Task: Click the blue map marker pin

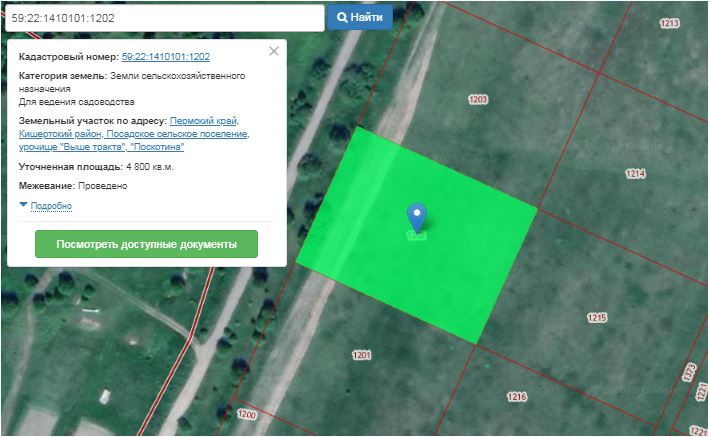Action: click(417, 216)
